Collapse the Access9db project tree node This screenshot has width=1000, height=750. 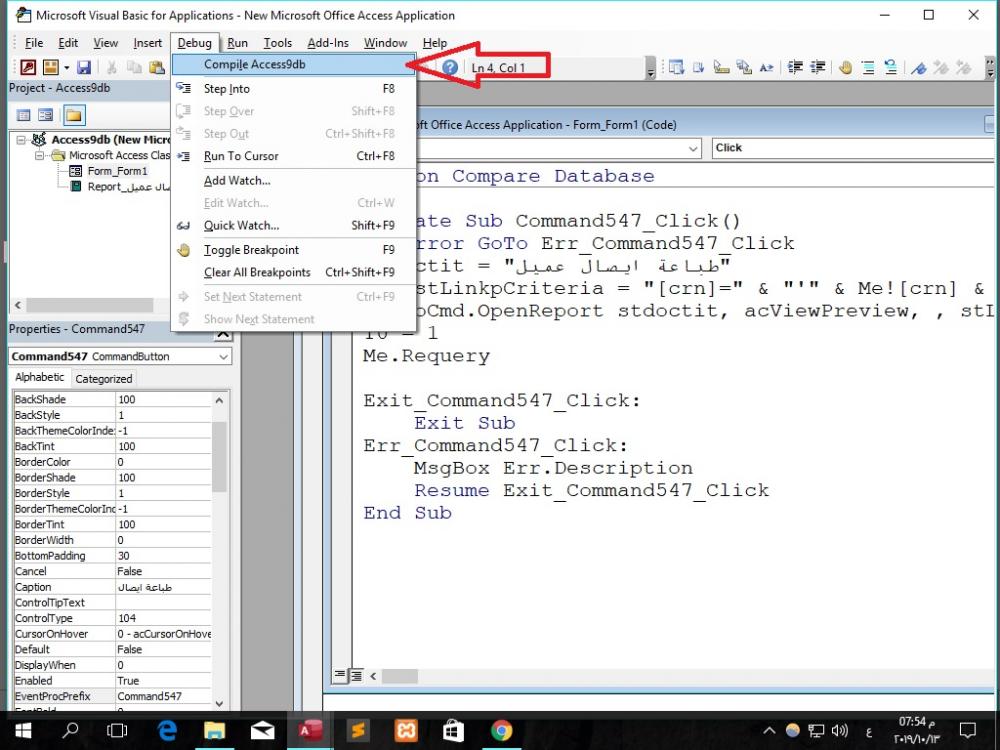[20, 140]
